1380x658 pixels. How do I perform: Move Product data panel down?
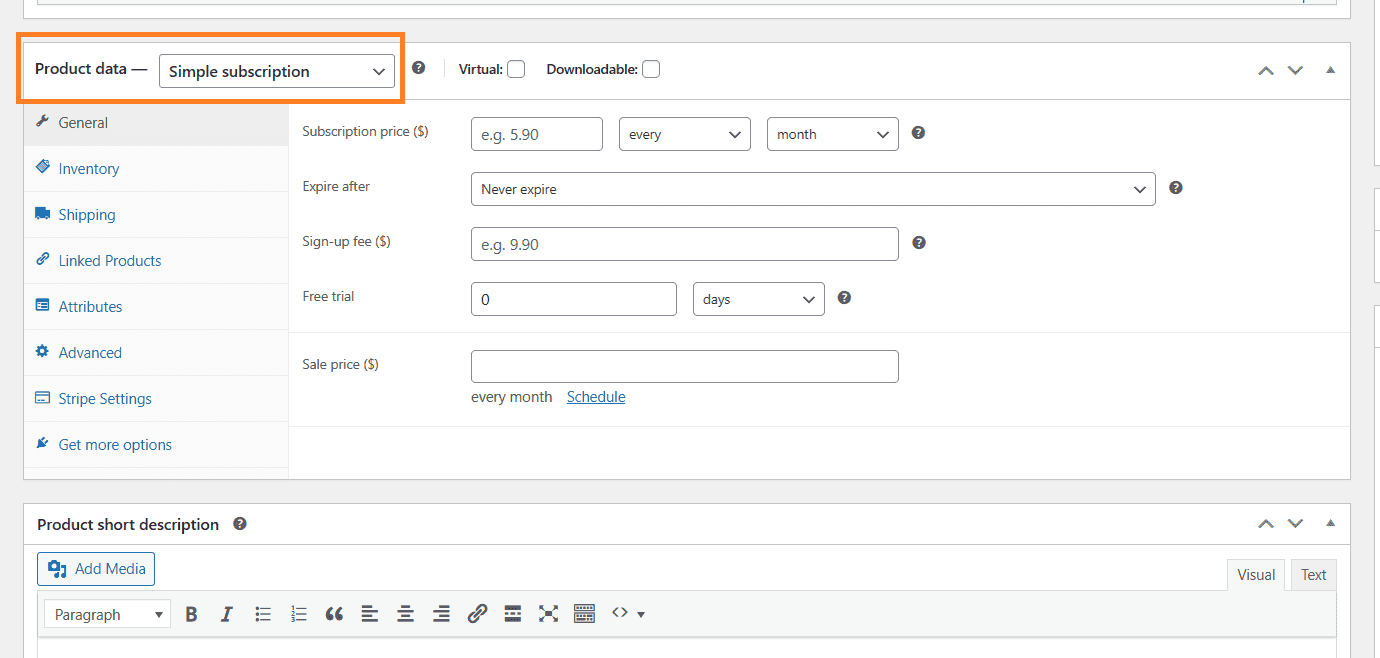(x=1295, y=70)
